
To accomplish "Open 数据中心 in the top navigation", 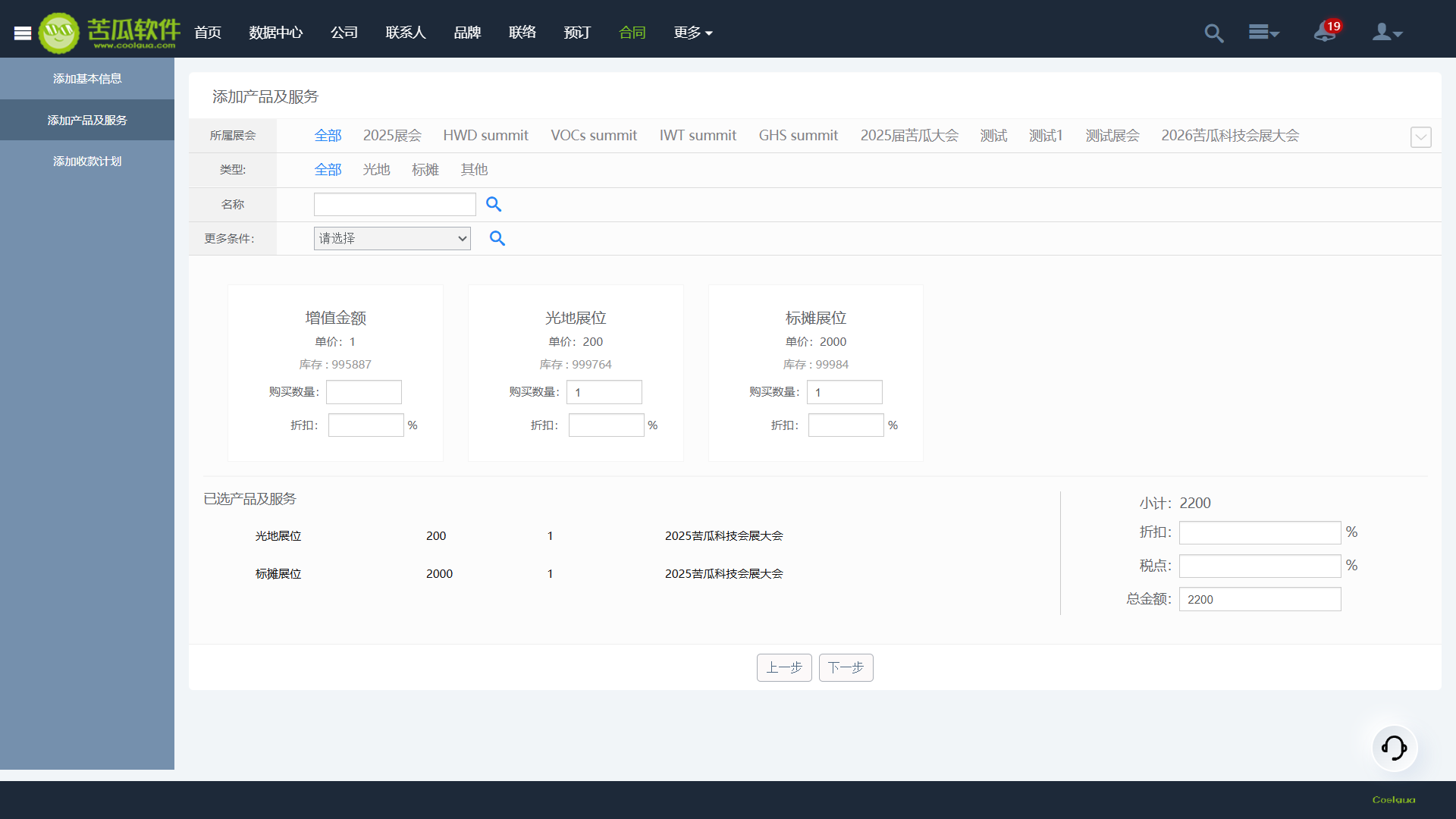I will (x=276, y=33).
